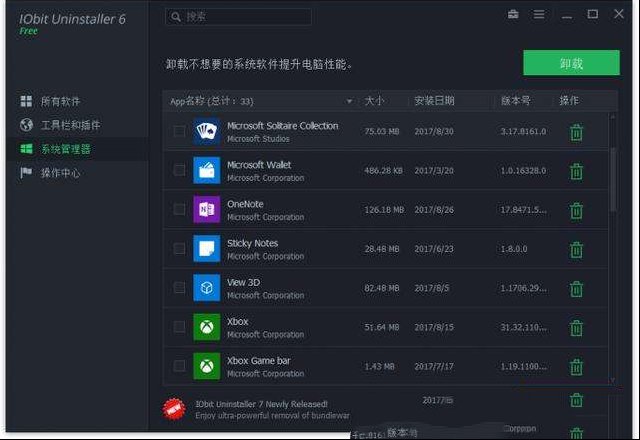
Task: Click the red NEW badge icon
Action: 174,409
